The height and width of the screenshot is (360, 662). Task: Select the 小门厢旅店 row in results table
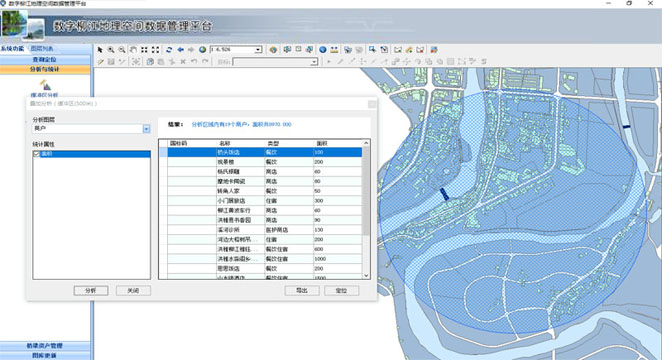click(265, 201)
